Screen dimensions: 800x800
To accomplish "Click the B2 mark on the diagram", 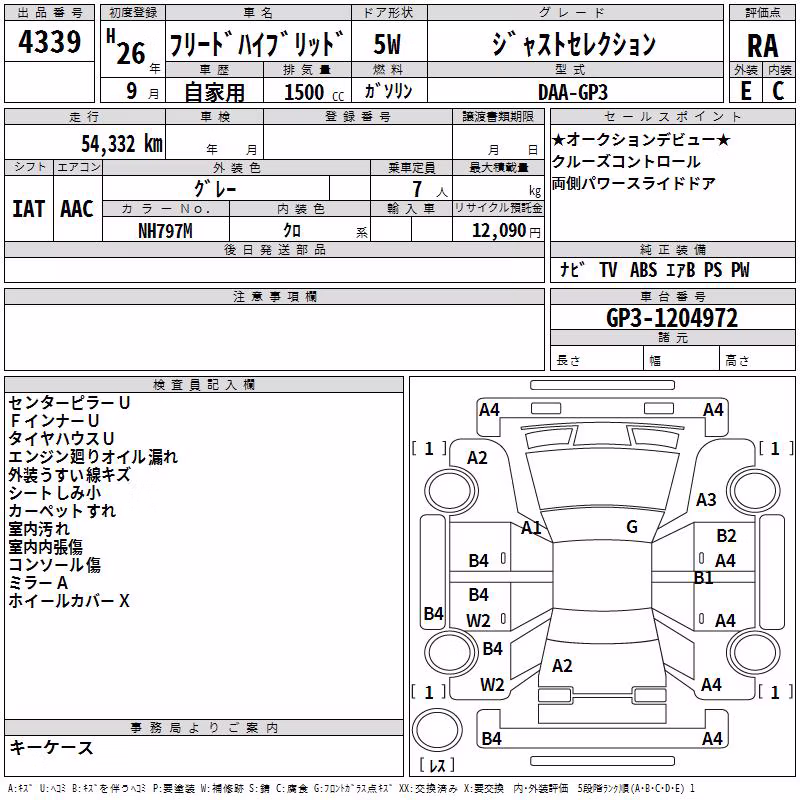I will click(x=726, y=536).
